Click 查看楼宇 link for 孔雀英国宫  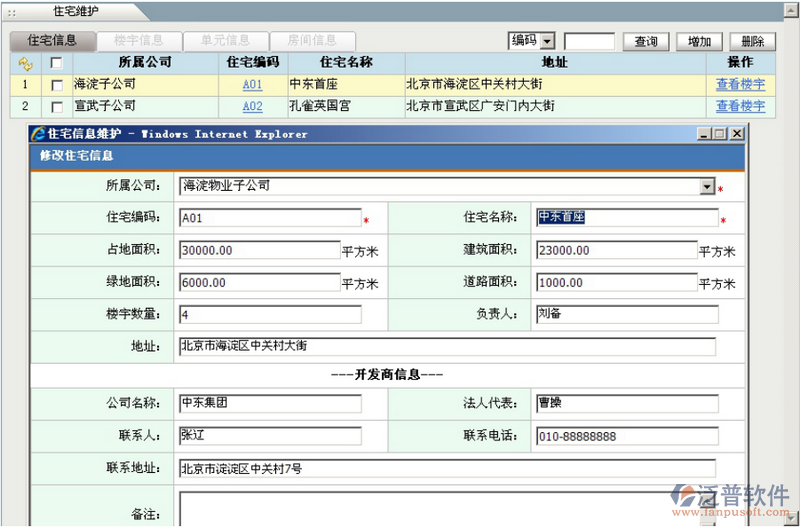pos(740,106)
